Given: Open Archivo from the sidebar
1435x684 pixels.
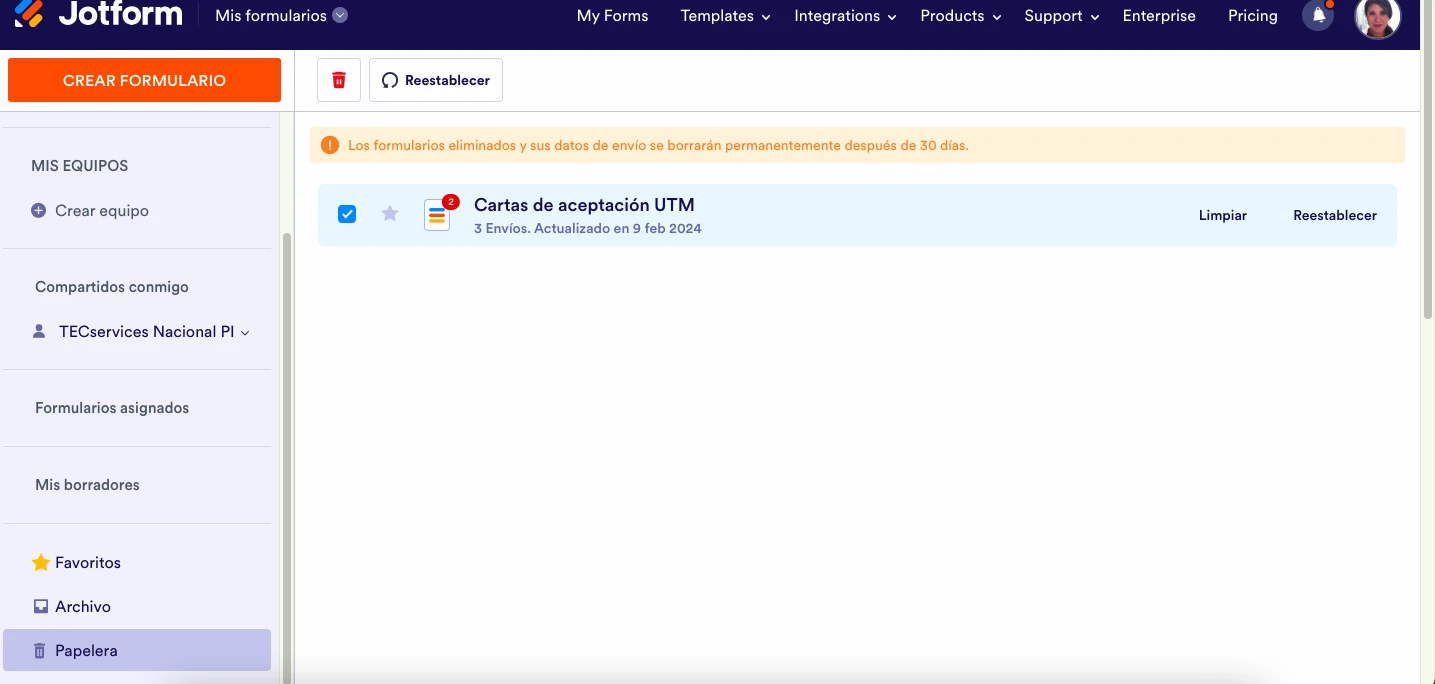Looking at the screenshot, I should 82,606.
